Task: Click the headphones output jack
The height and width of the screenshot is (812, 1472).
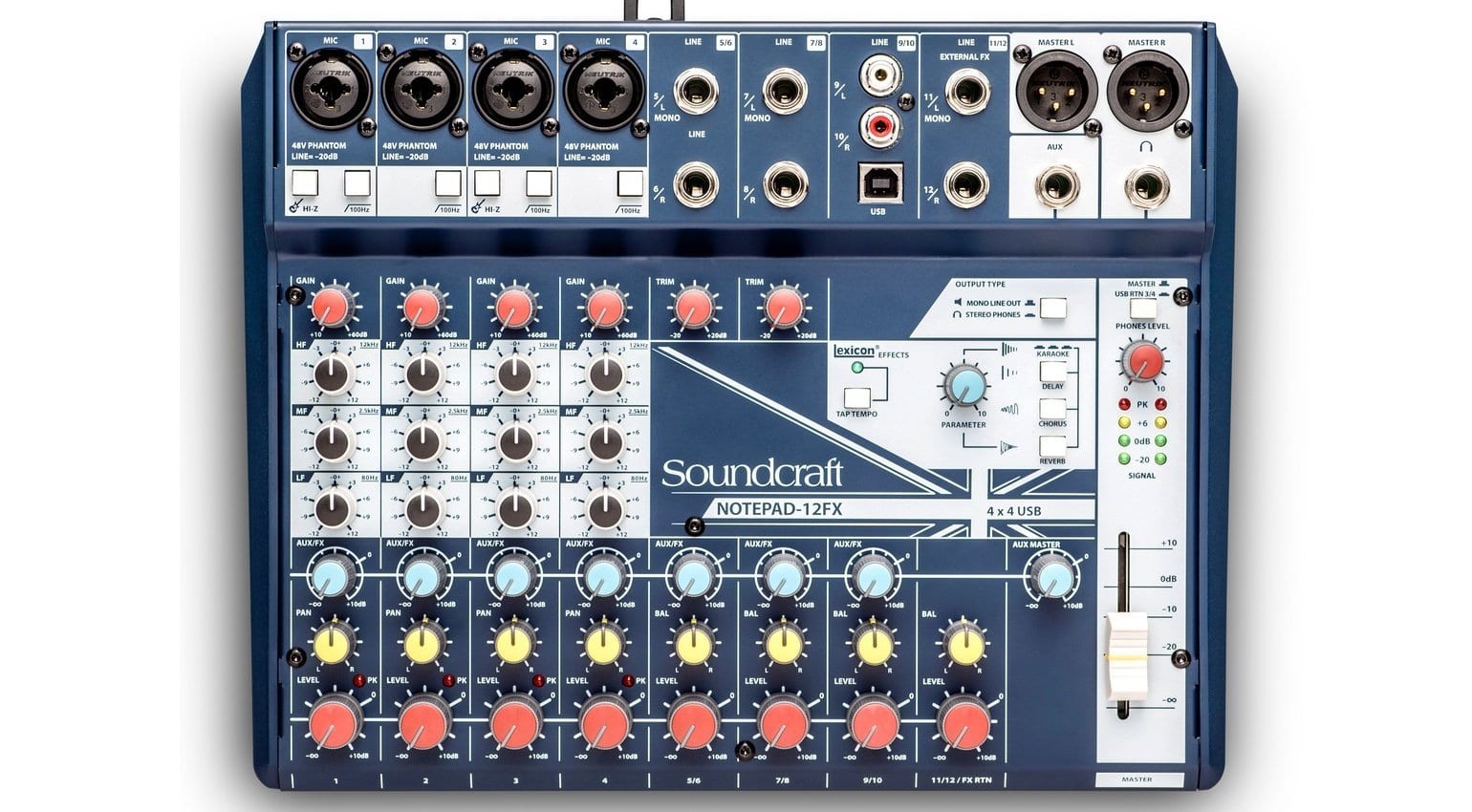Action: coord(1146,184)
